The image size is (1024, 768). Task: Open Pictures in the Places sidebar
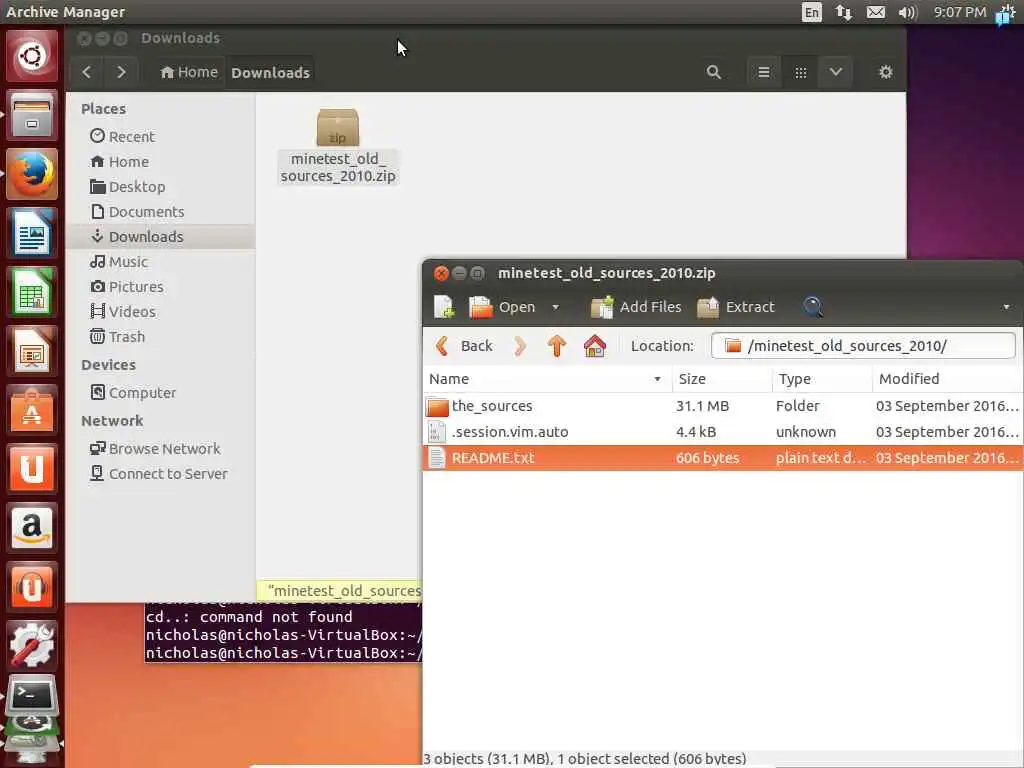160,287
